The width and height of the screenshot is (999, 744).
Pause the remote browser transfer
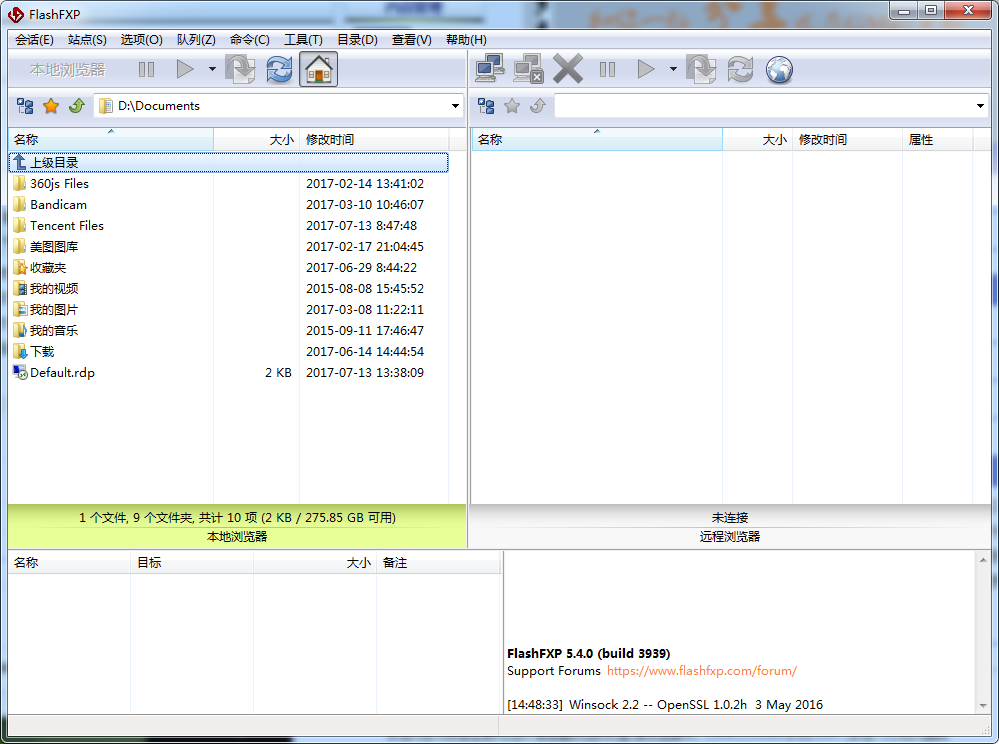(608, 69)
